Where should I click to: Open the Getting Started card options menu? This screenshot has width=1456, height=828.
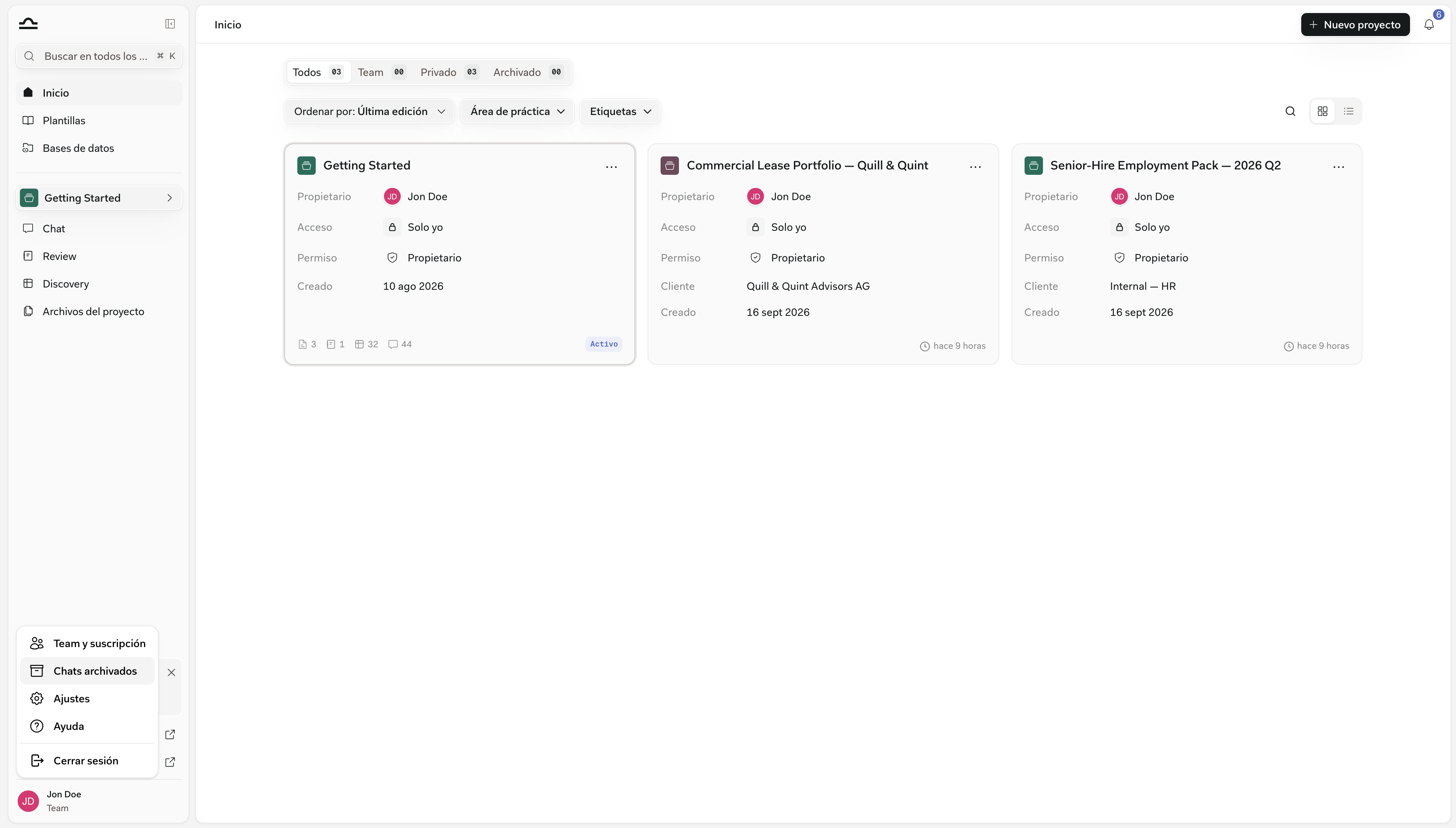(612, 167)
